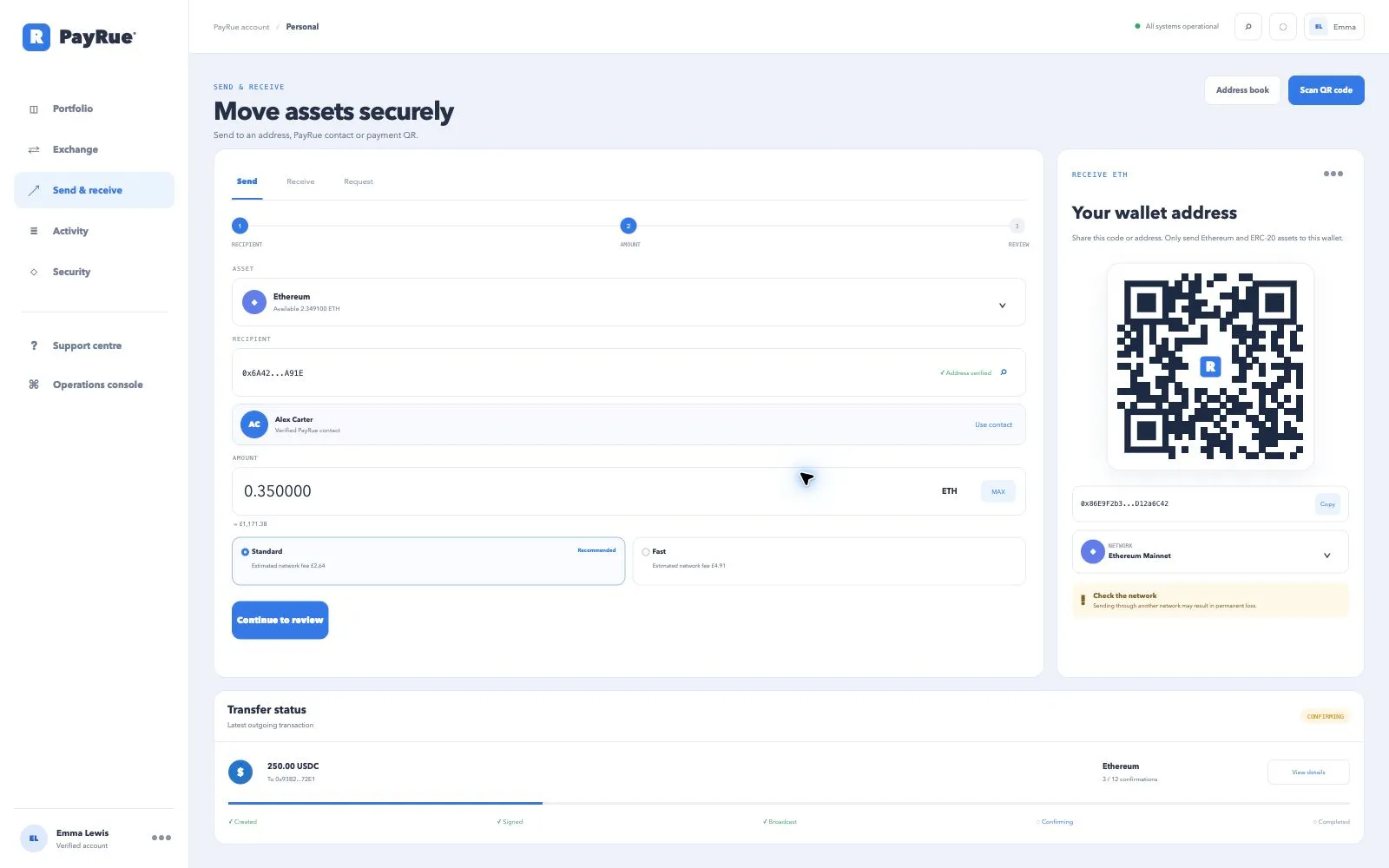Copy the wallet address
Viewport: 1389px width, 868px height.
pos(1327,504)
